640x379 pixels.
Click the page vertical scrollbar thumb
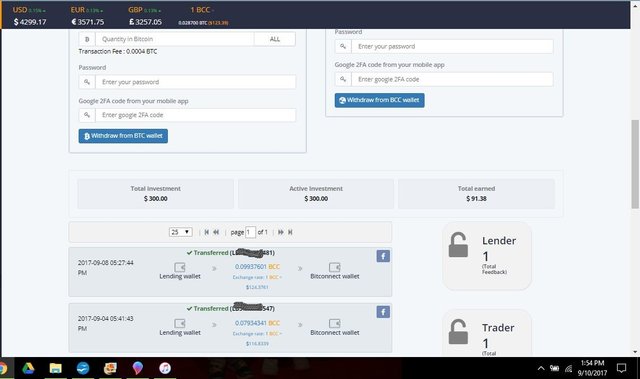pyautogui.click(x=635, y=164)
